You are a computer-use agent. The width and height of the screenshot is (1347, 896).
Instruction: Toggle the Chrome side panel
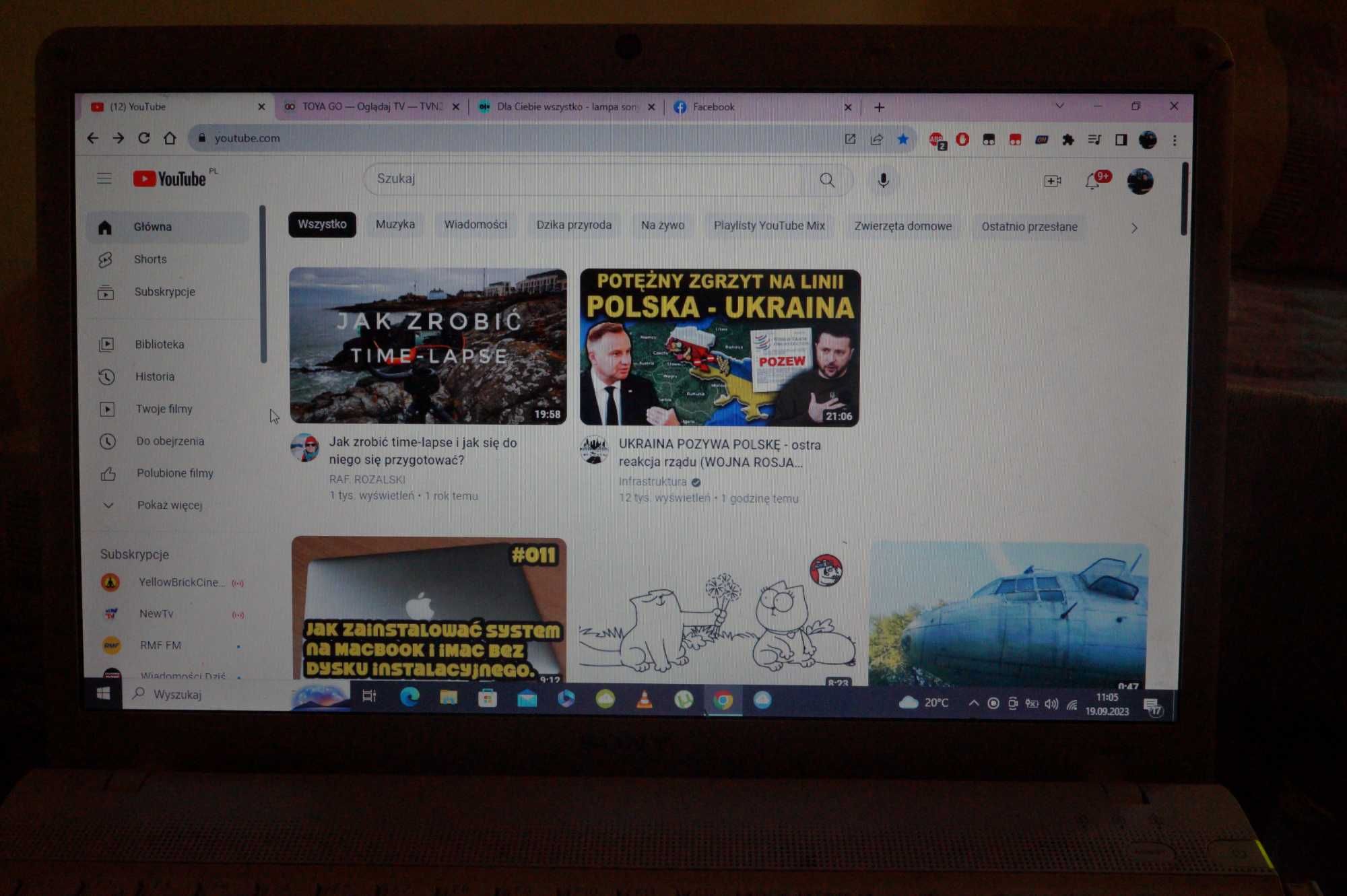point(1121,140)
